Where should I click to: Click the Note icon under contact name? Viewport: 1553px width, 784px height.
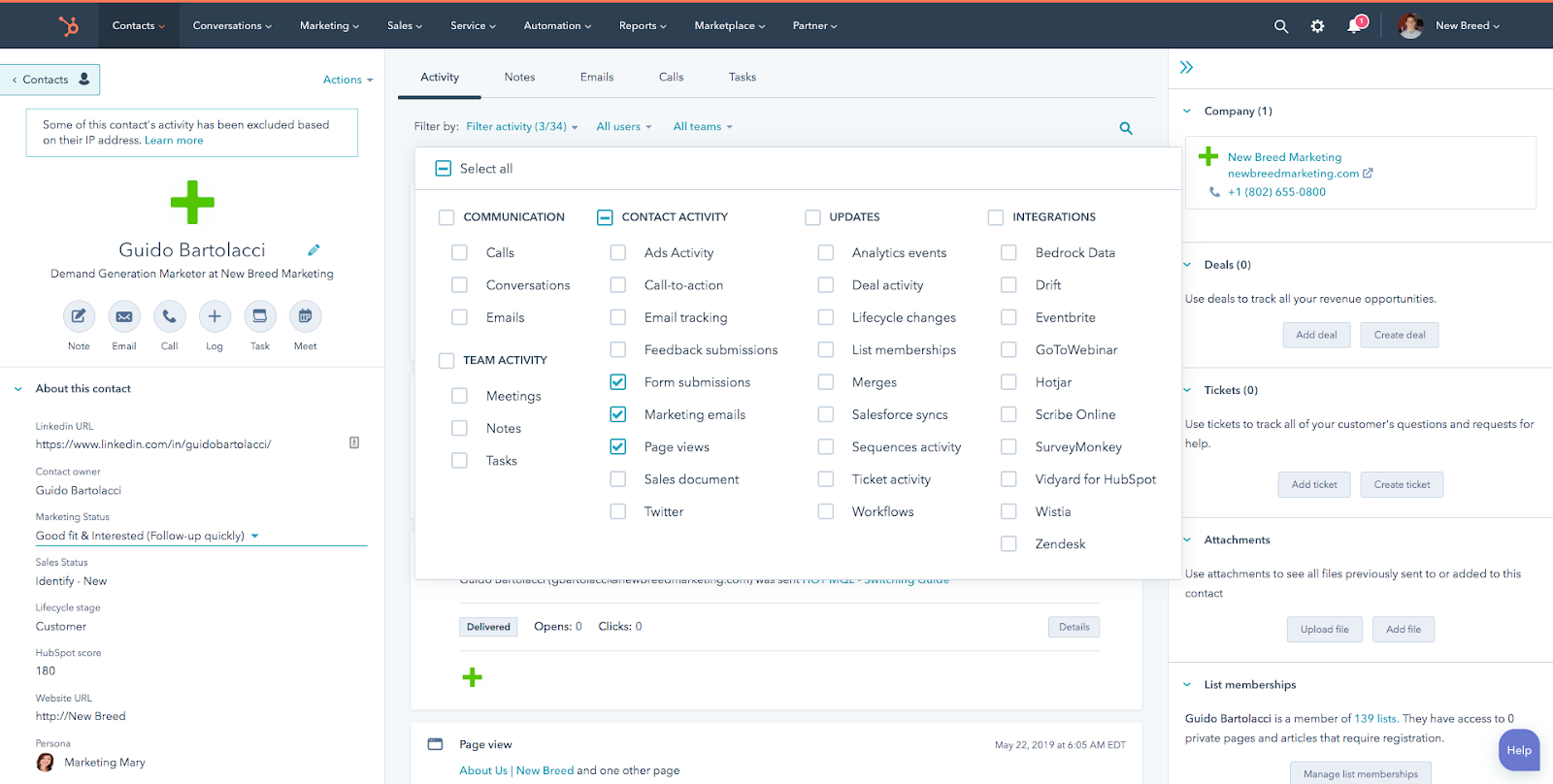point(79,316)
